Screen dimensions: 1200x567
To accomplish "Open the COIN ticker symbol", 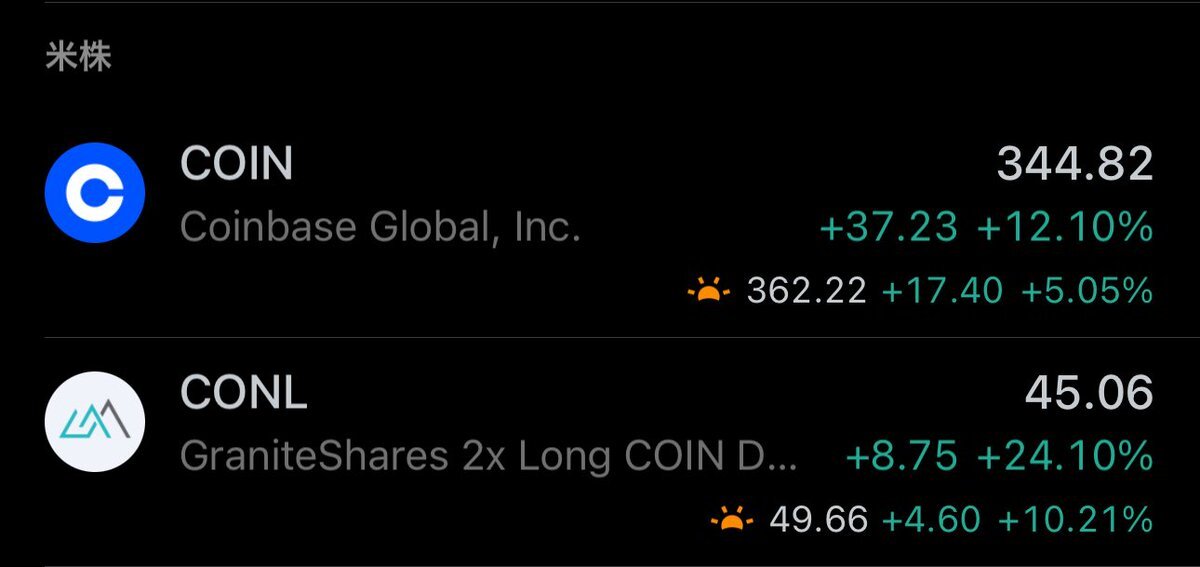I will click(x=237, y=164).
